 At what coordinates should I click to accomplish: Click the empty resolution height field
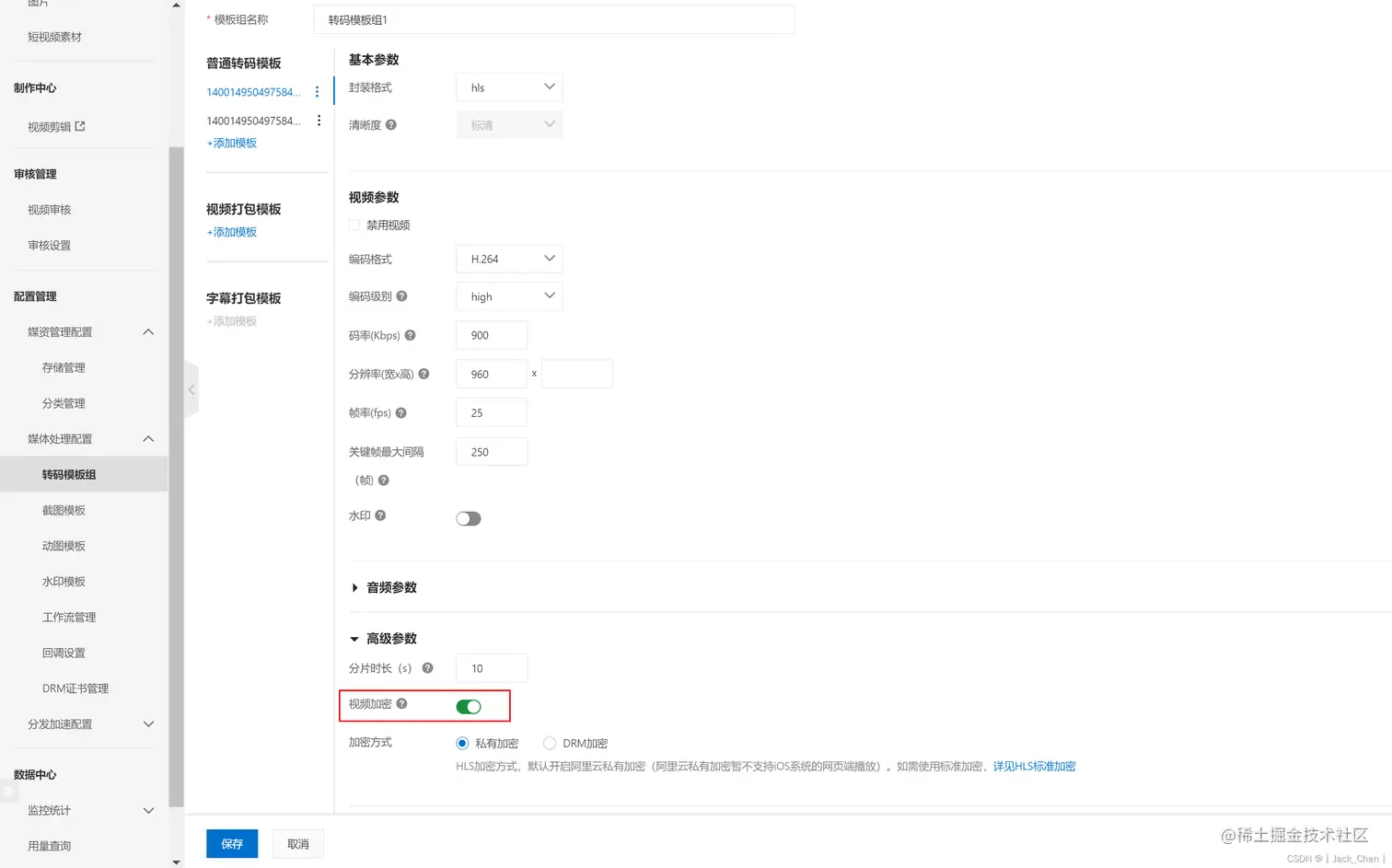pyautogui.click(x=577, y=374)
